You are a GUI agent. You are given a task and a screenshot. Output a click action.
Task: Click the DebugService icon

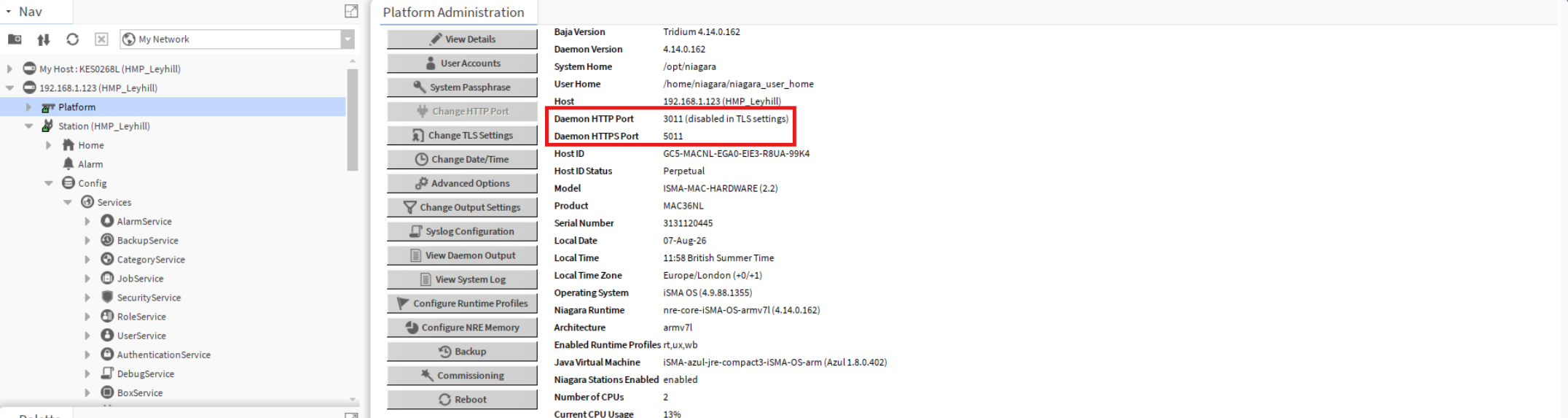point(107,372)
